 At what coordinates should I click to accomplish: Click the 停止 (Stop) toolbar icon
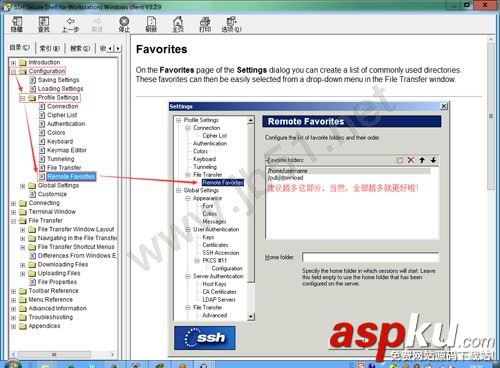[x=124, y=24]
